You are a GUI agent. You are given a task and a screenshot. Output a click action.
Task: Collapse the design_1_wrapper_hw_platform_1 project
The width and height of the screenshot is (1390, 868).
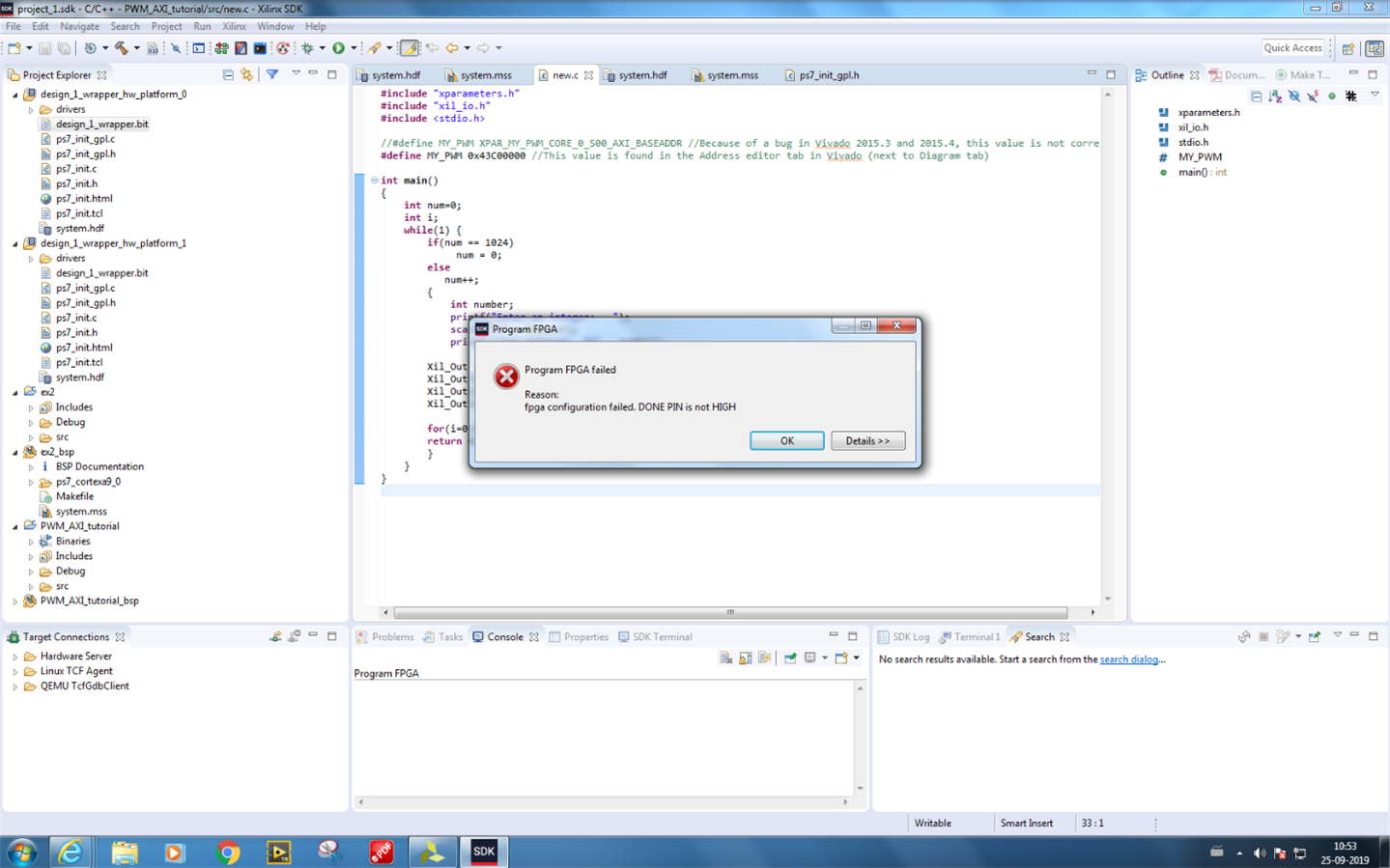pyautogui.click(x=15, y=243)
